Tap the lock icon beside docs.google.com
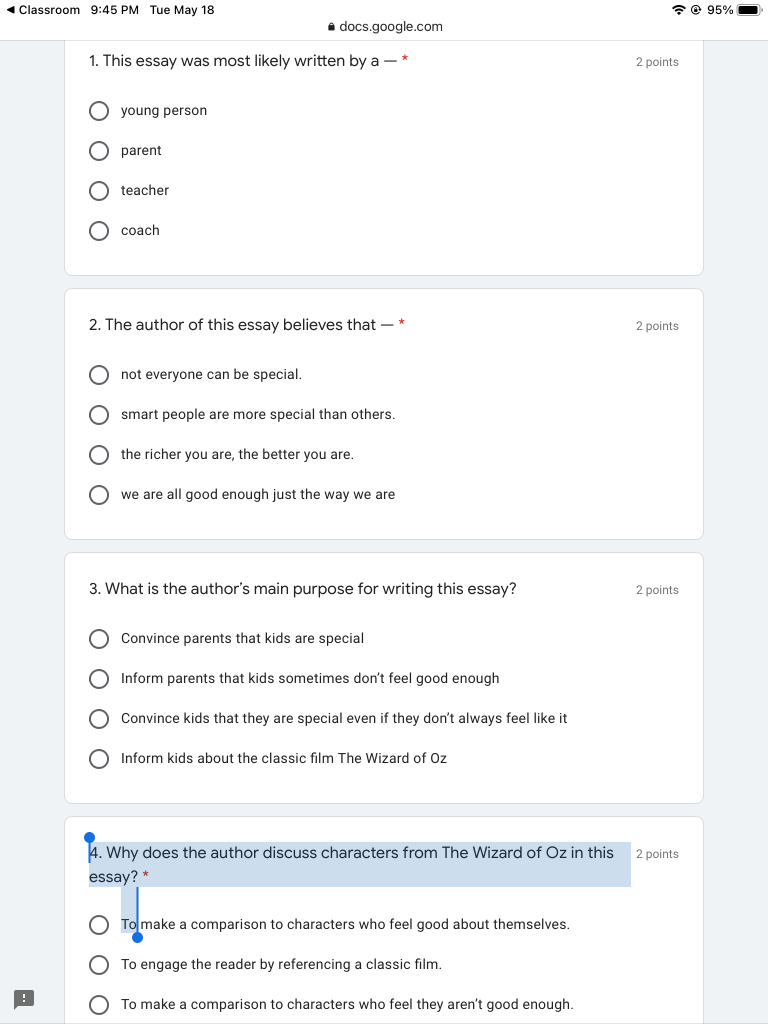Viewport: 768px width, 1024px height. coord(331,27)
